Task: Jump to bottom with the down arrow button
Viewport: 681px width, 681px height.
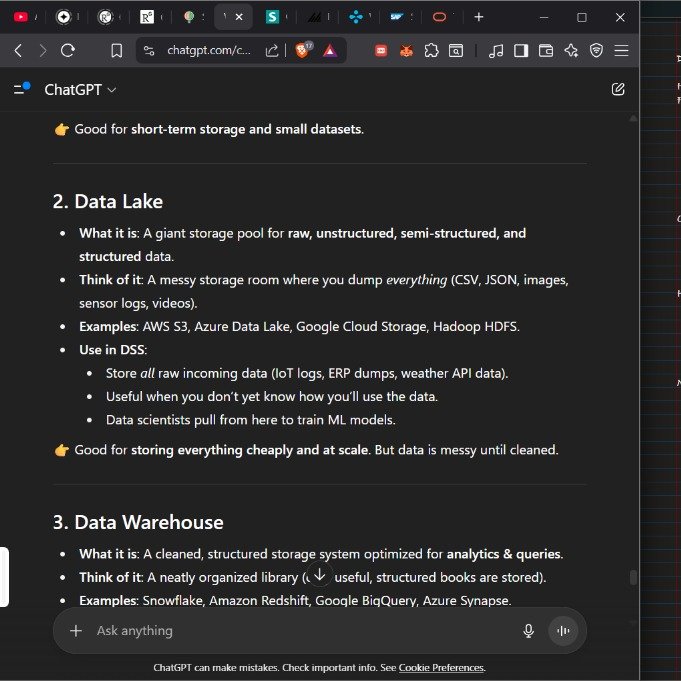Action: click(320, 575)
